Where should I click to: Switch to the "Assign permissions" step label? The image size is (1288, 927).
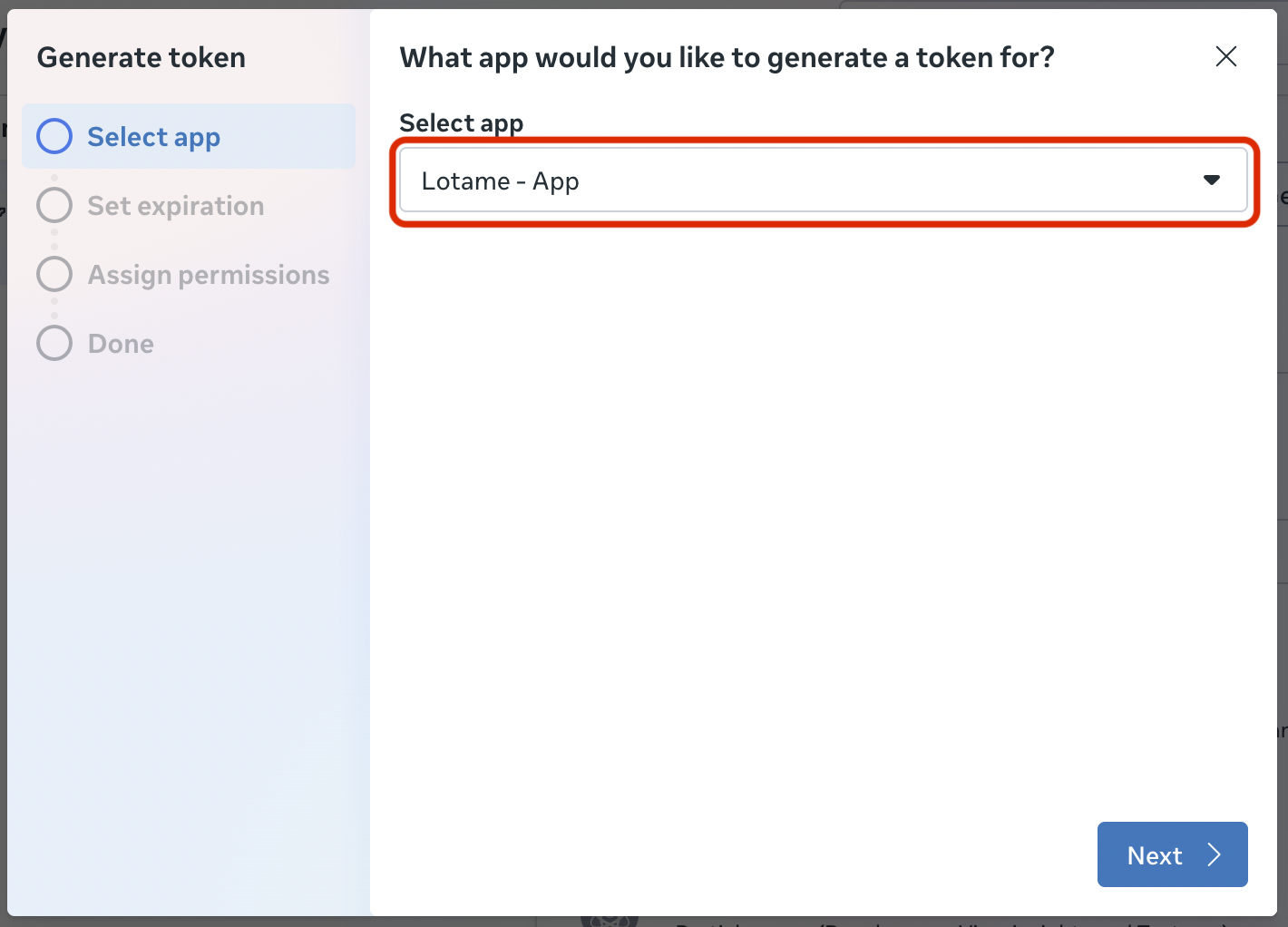[208, 275]
